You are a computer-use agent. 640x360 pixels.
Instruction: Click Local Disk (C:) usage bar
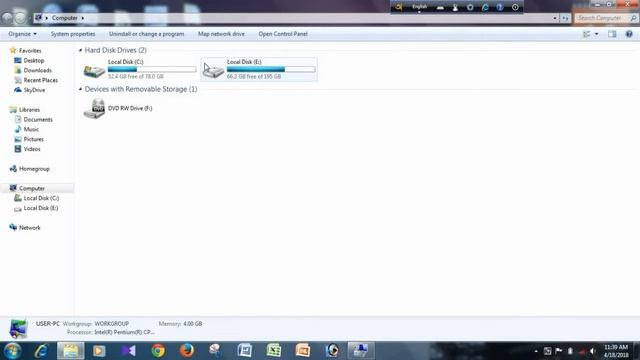(152, 69)
